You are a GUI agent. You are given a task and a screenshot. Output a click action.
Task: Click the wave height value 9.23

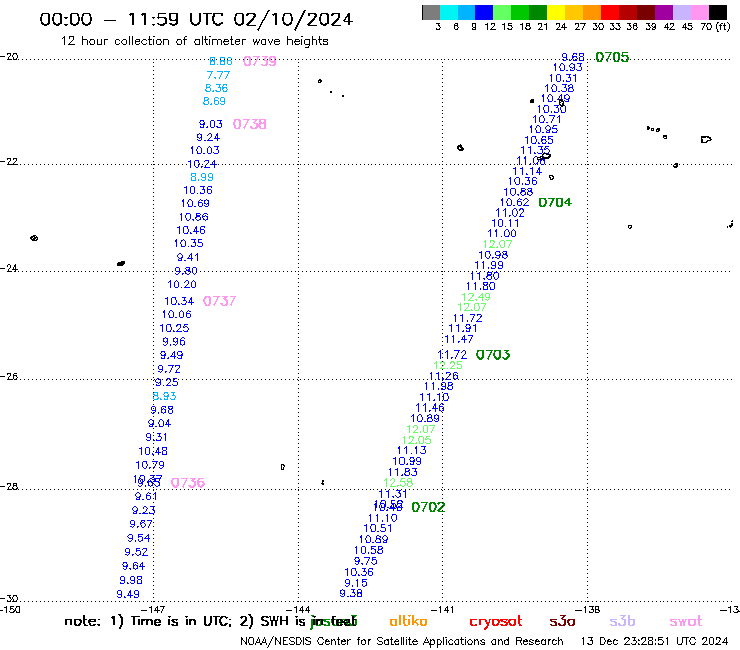coord(143,510)
